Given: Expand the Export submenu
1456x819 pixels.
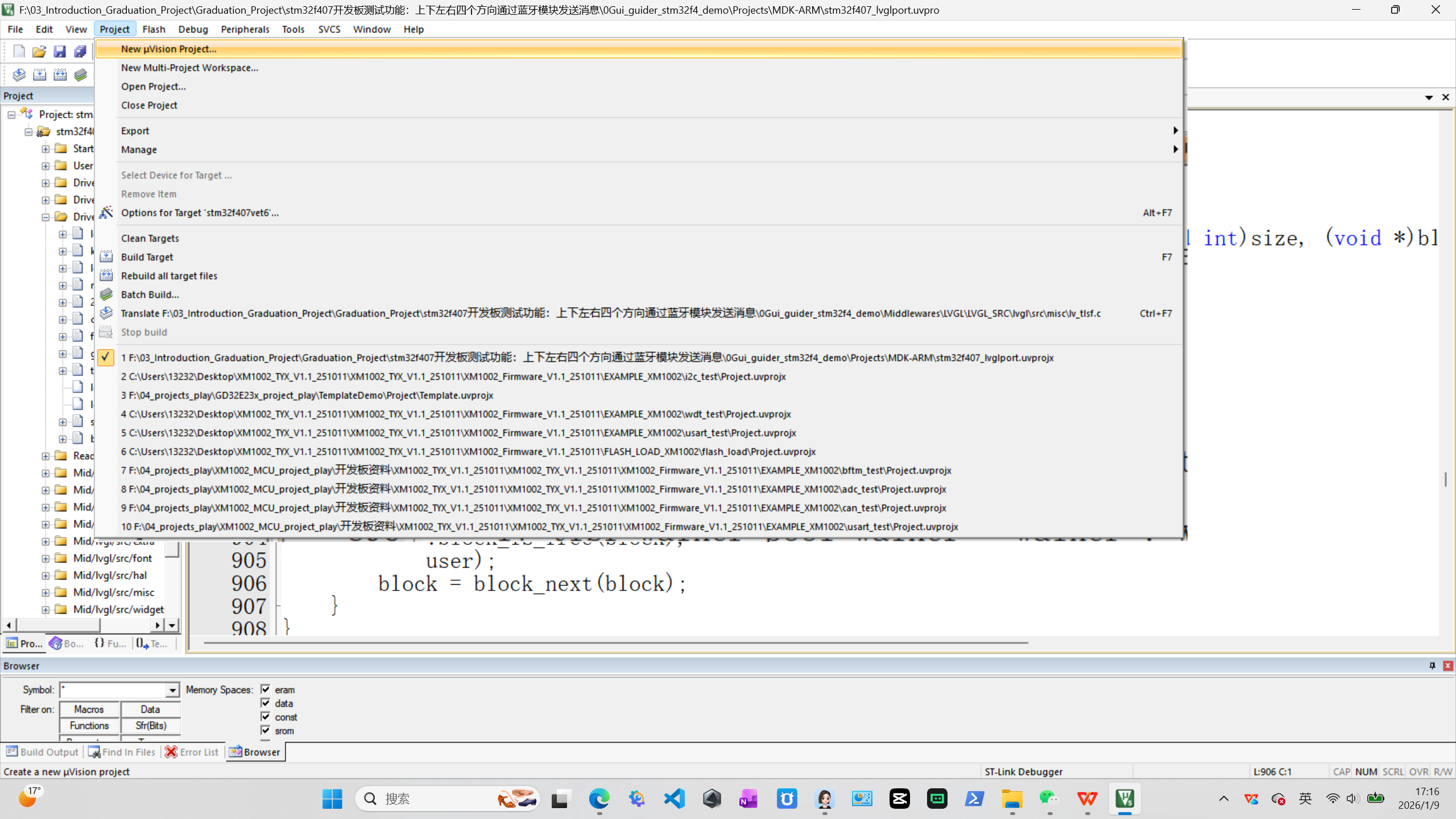Looking at the screenshot, I should (x=639, y=131).
